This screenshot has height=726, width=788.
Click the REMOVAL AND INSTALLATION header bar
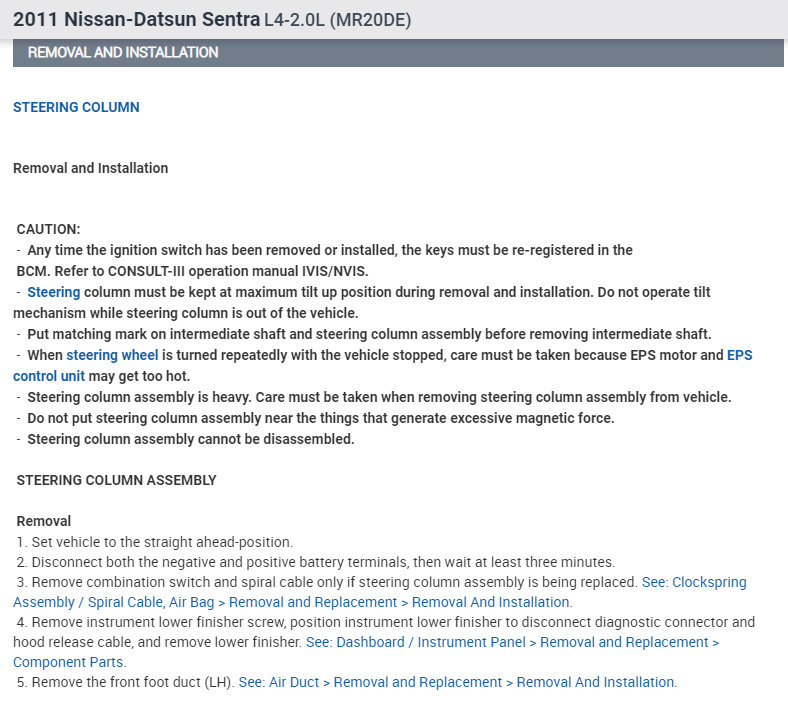[x=398, y=52]
